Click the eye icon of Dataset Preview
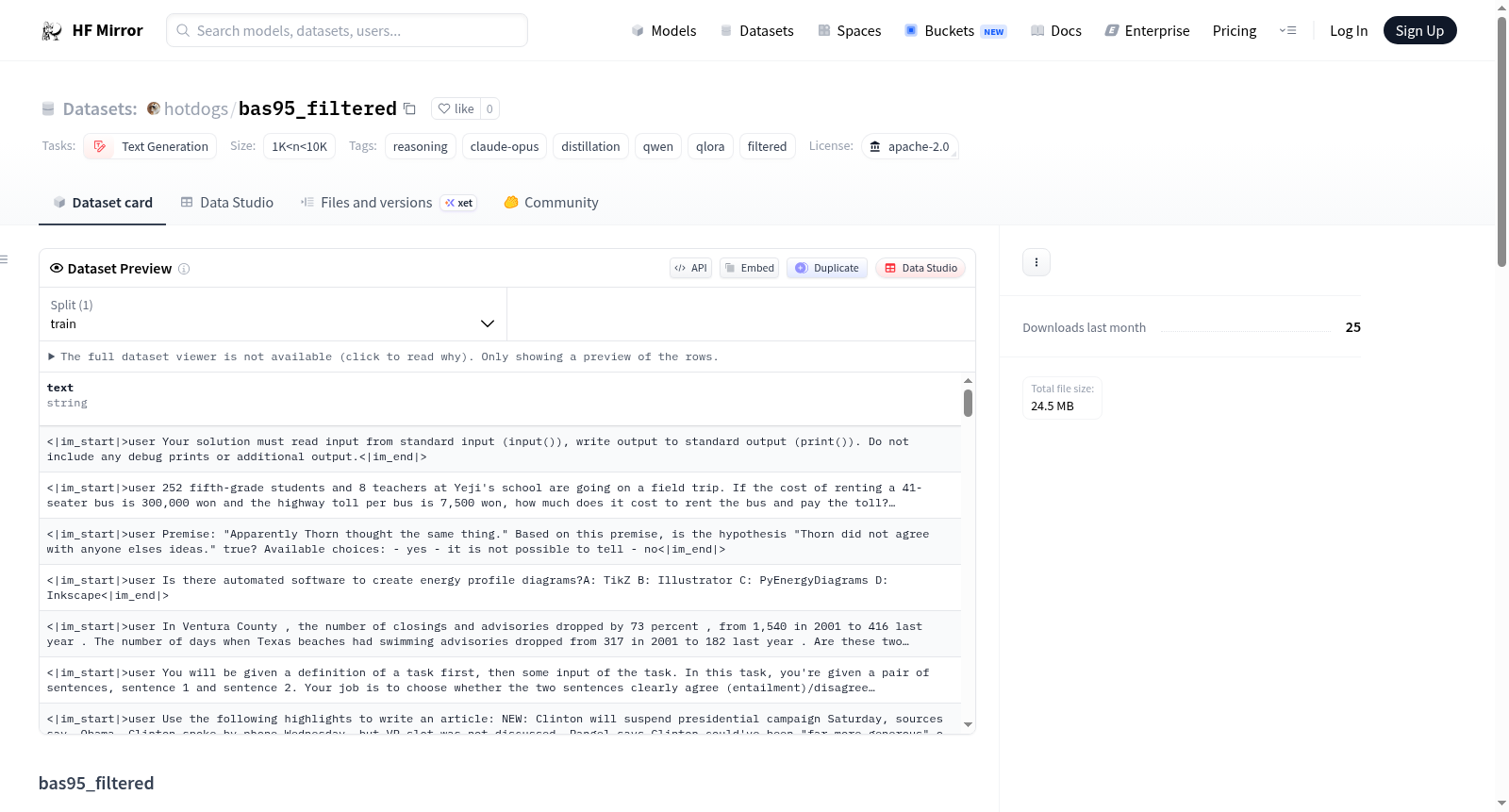Image resolution: width=1509 pixels, height=812 pixels. pos(57,269)
